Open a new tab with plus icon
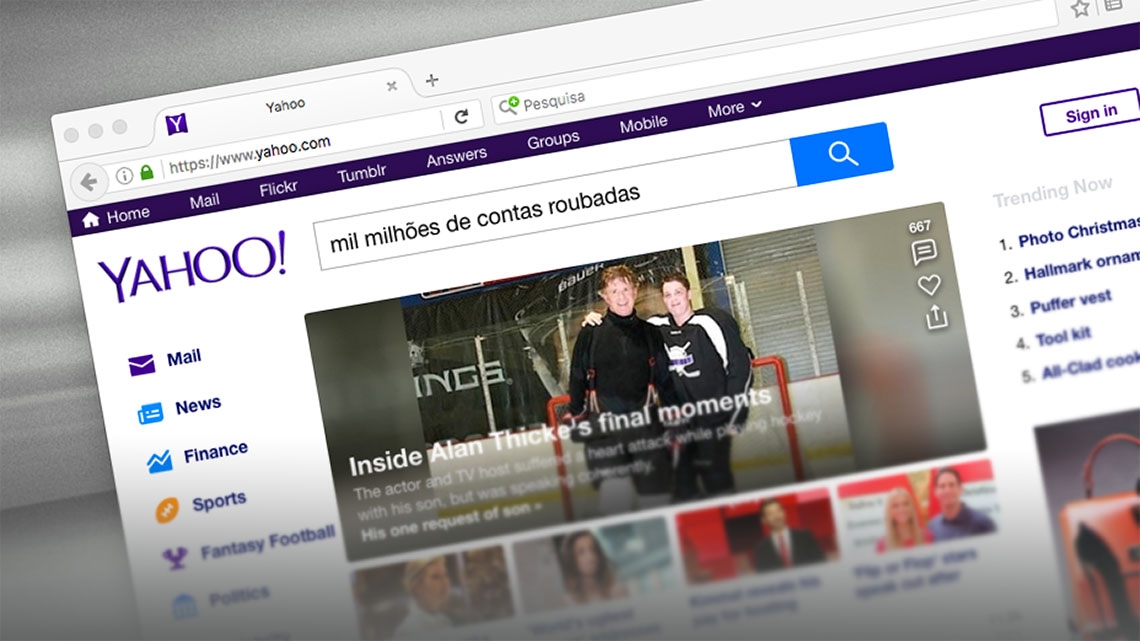 pyautogui.click(x=432, y=80)
